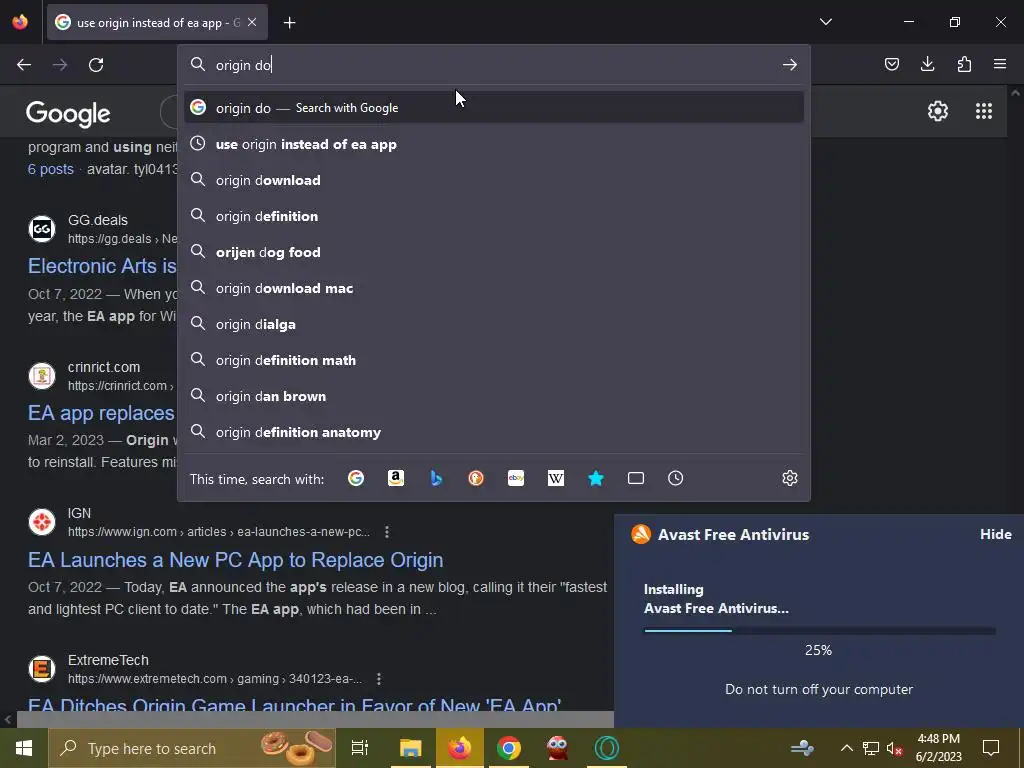This screenshot has height=768, width=1024.
Task: Open 'EA Launches a New PC App to Replace Origin'
Action: (x=236, y=560)
